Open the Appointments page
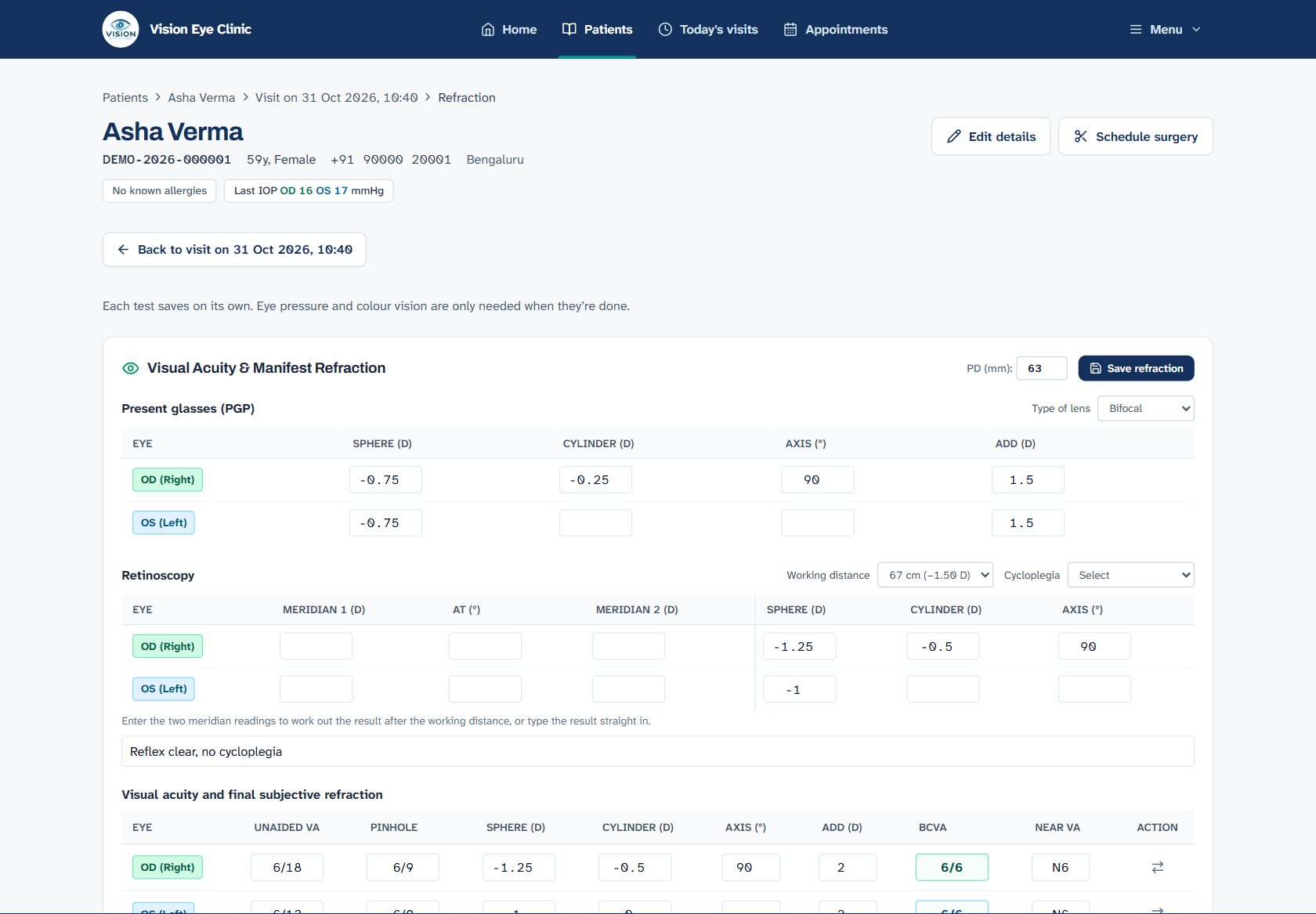This screenshot has height=914, width=1316. [836, 29]
